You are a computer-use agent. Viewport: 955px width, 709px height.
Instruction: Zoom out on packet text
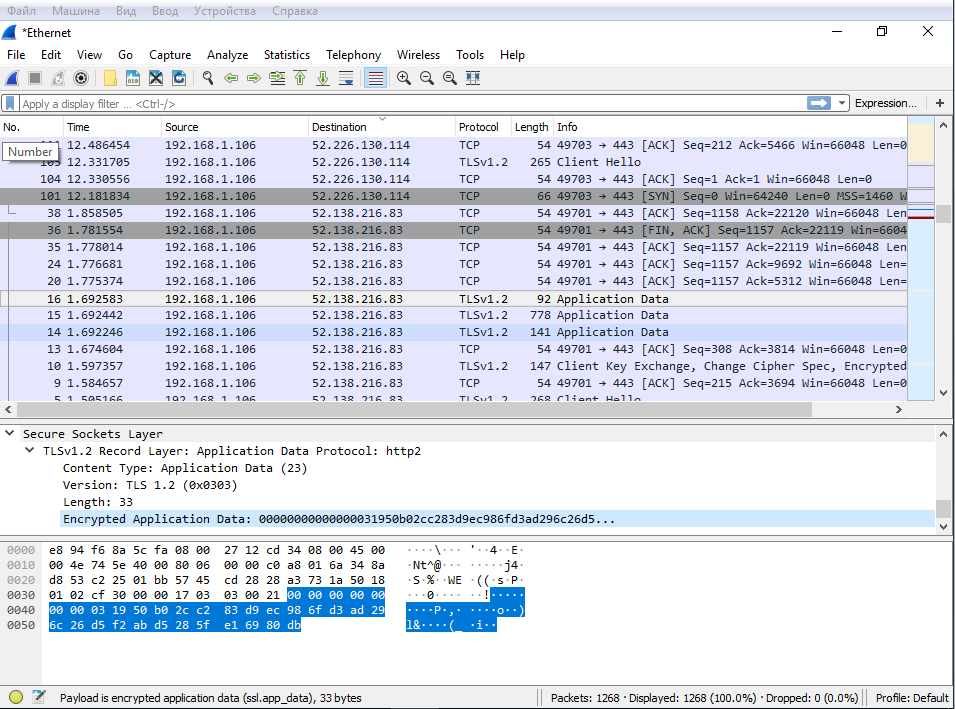[427, 78]
